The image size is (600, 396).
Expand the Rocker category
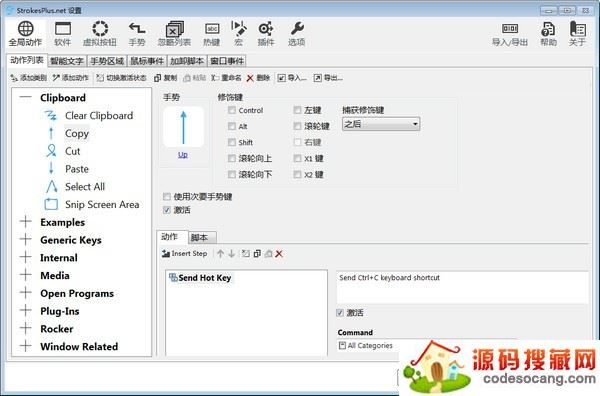26,328
